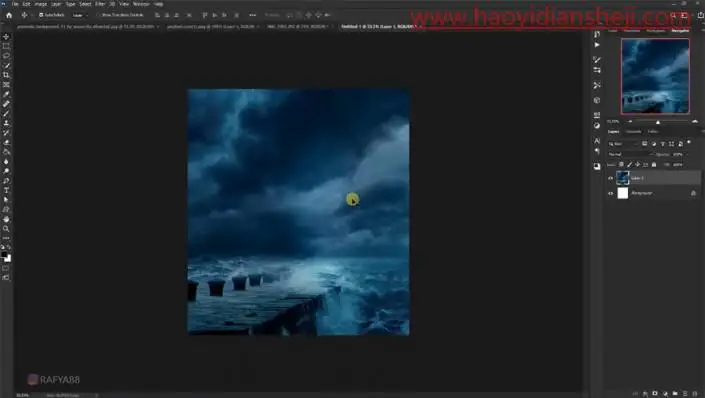Change screen mode icon at toolbar bottom
705x398 pixels.
5,278
